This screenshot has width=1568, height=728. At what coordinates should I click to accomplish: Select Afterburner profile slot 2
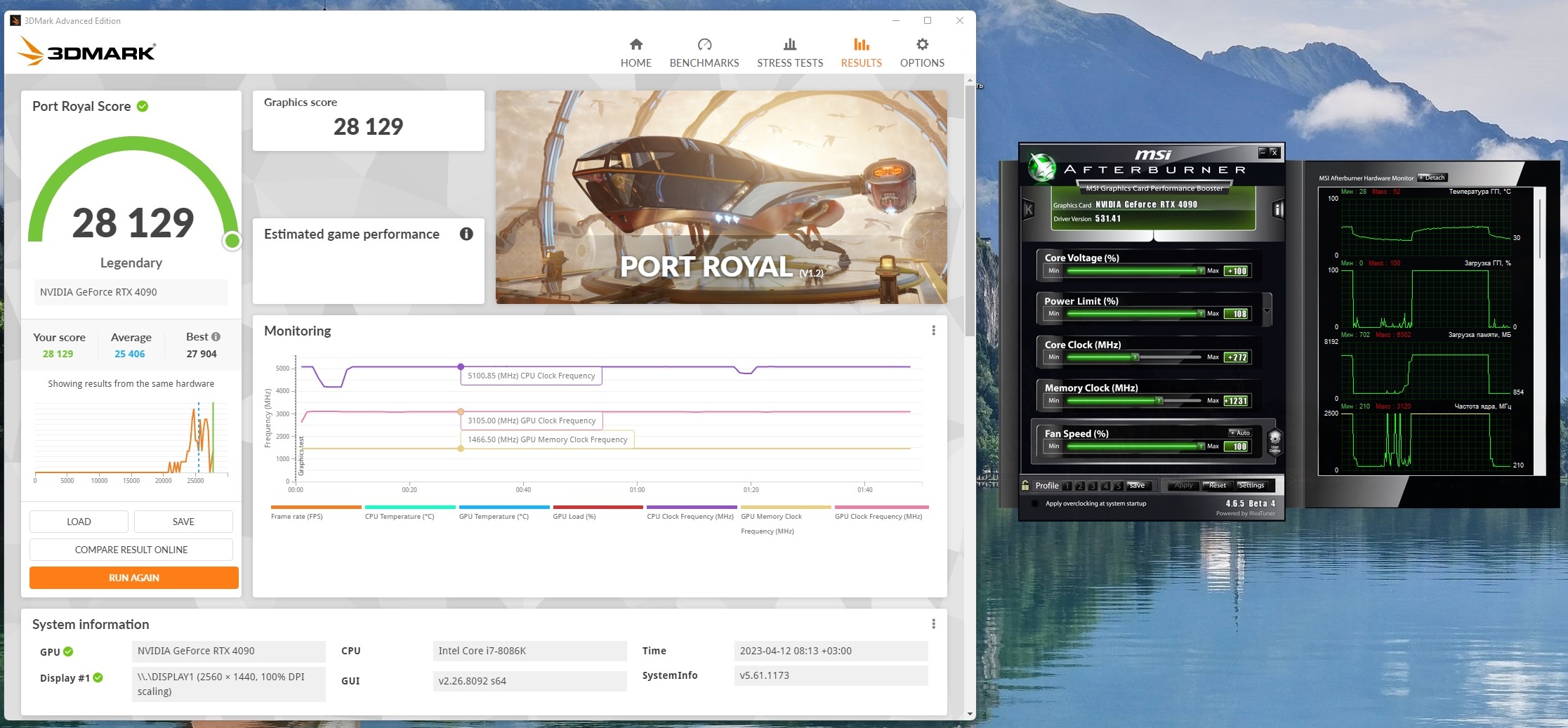pyautogui.click(x=1080, y=486)
